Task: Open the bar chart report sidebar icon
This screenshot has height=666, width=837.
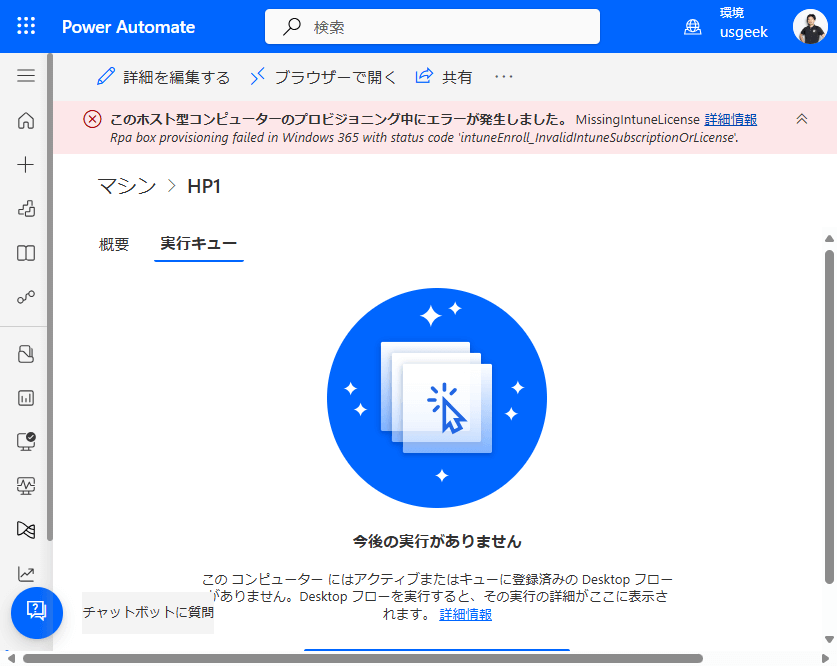Action: (x=26, y=398)
